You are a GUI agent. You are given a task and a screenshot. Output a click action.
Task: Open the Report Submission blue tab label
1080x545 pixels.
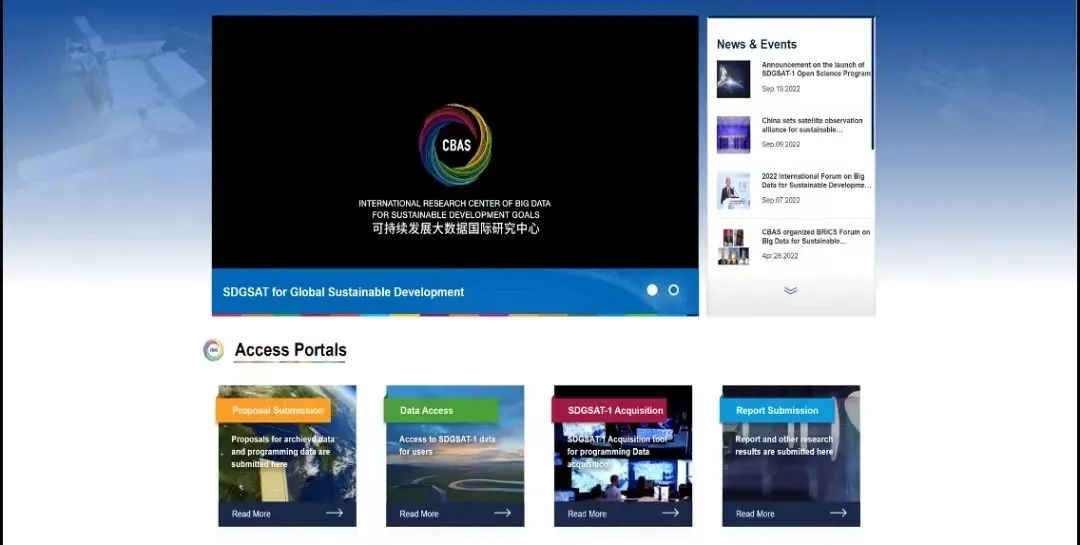[x=778, y=410]
